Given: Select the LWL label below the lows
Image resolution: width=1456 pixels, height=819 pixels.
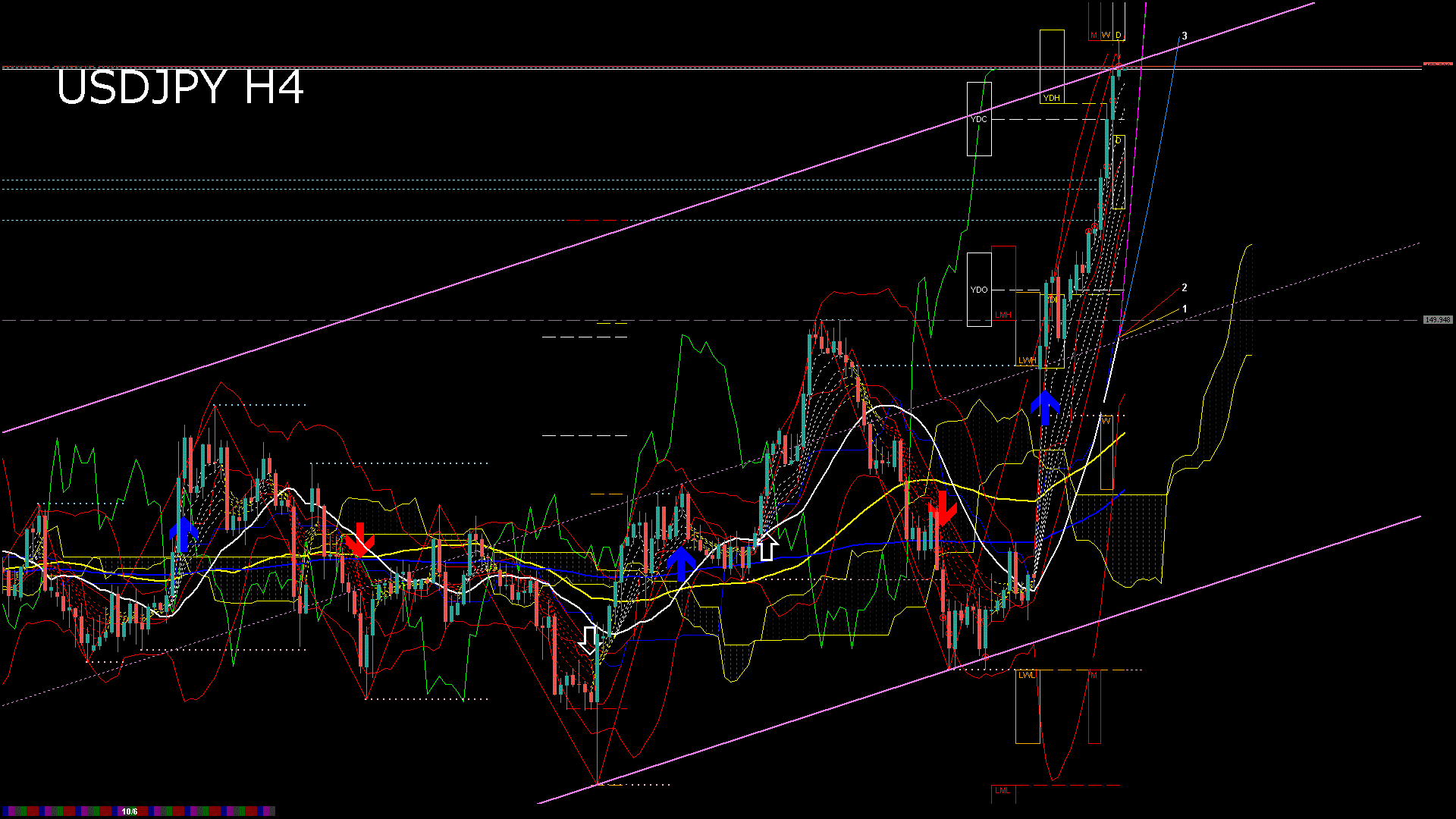Looking at the screenshot, I should (x=1026, y=675).
